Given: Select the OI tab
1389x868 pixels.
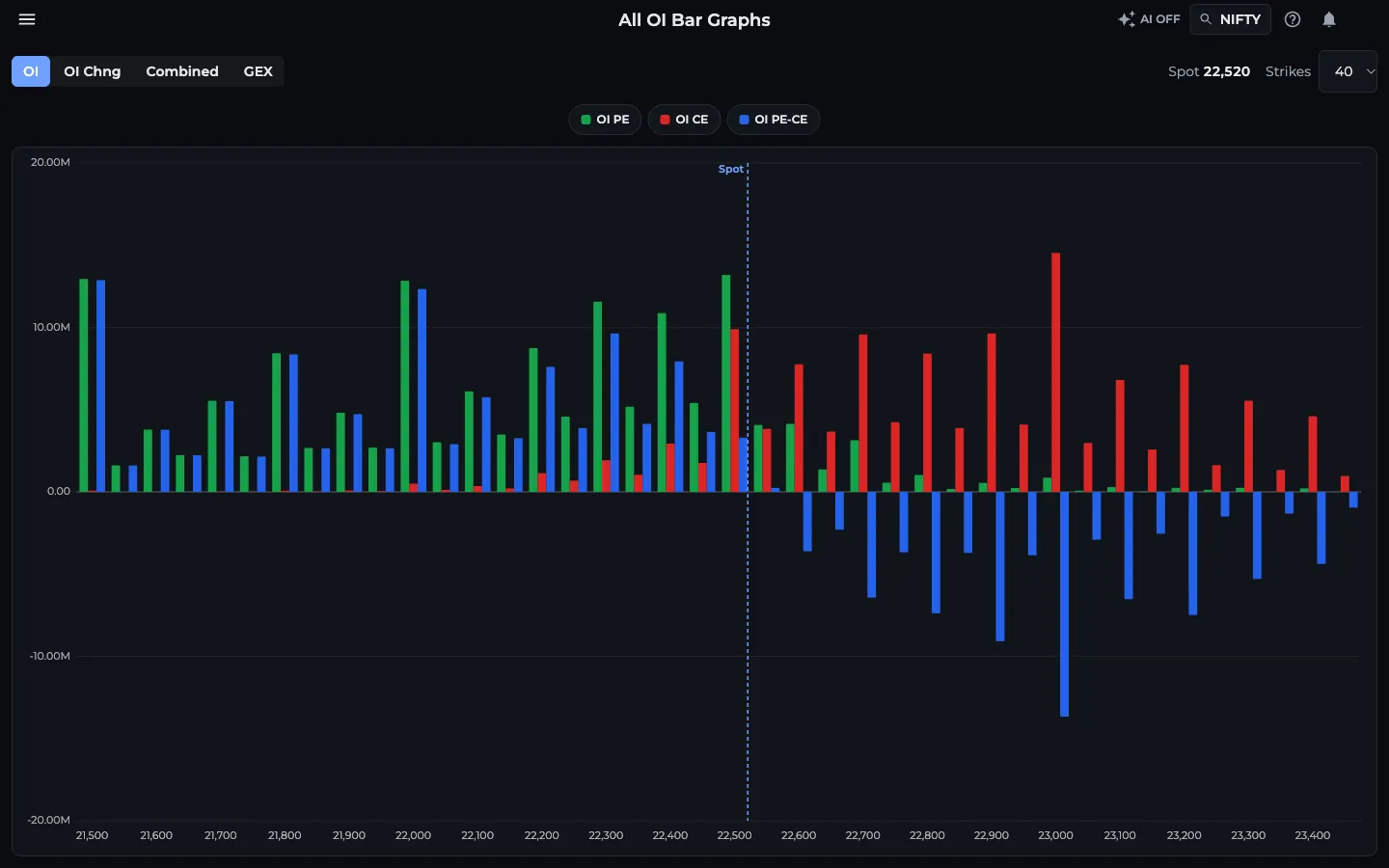Looking at the screenshot, I should coord(31,71).
